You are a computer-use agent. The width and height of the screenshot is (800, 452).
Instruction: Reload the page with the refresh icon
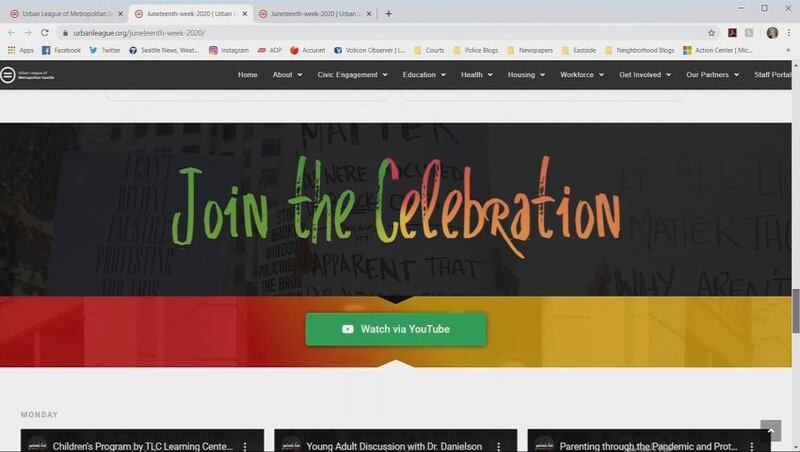pos(45,33)
